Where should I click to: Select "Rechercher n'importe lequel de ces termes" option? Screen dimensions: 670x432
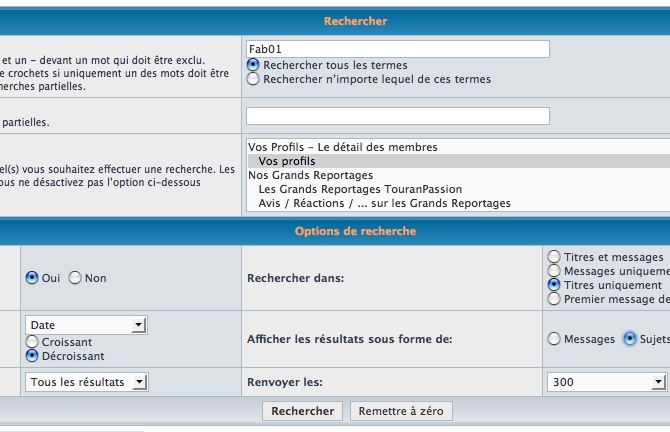click(253, 79)
